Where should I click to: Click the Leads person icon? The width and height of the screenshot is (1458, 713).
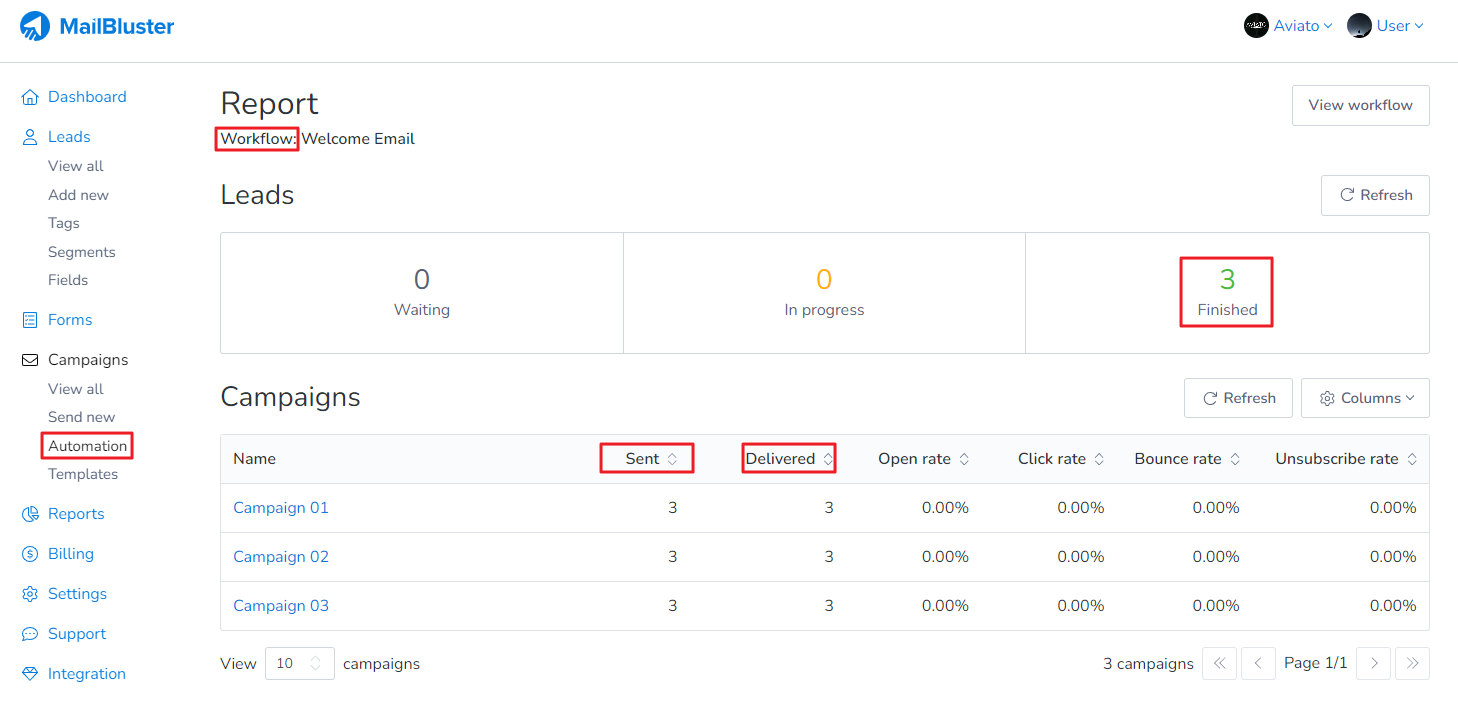click(30, 137)
